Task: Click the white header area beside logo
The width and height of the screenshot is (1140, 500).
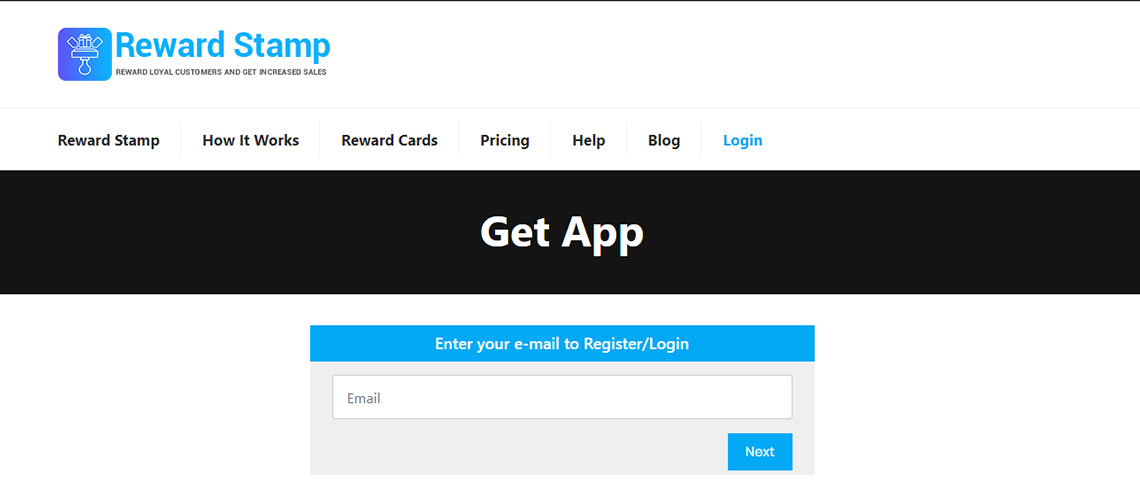Action: 727,55
